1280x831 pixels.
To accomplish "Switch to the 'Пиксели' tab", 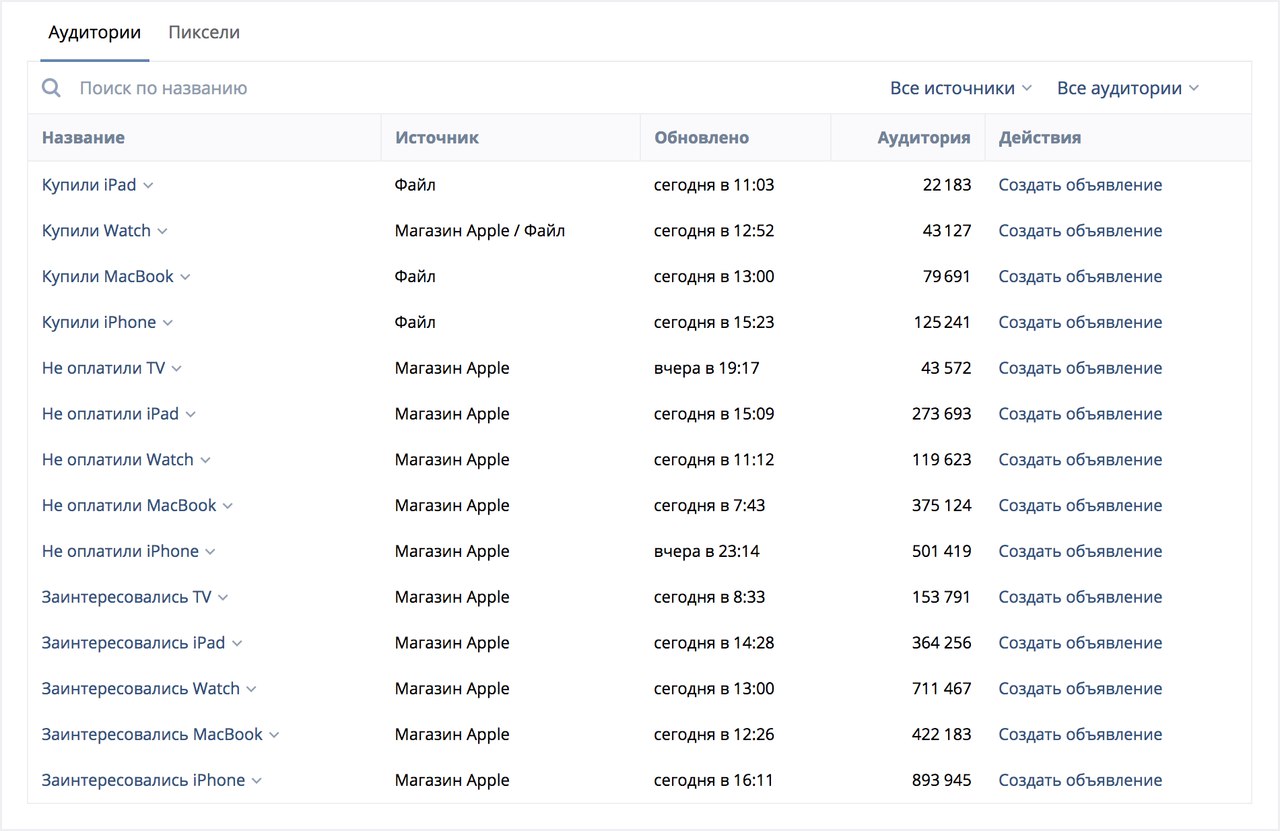I will tap(204, 32).
